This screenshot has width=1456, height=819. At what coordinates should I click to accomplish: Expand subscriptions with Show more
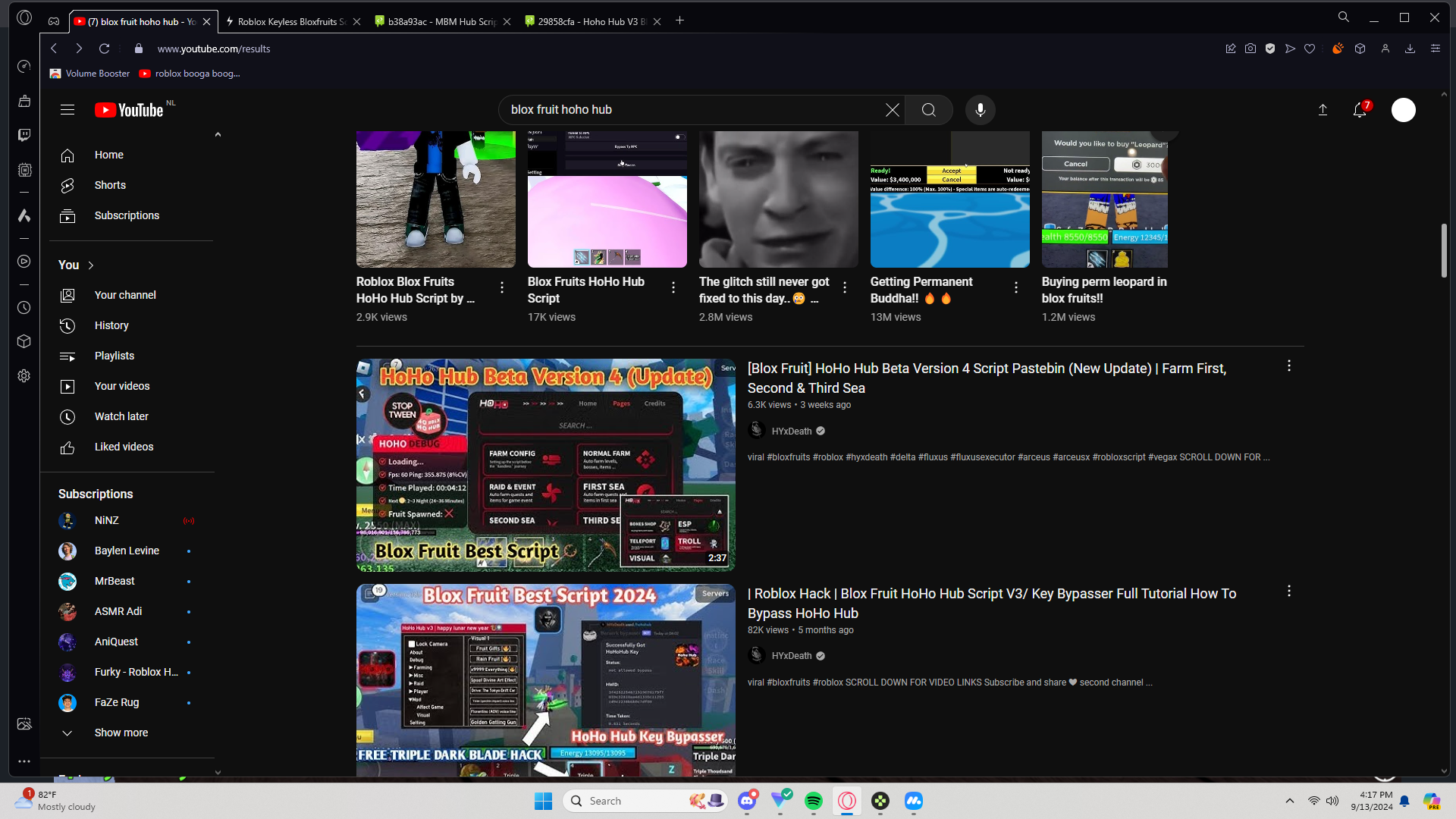coord(121,733)
